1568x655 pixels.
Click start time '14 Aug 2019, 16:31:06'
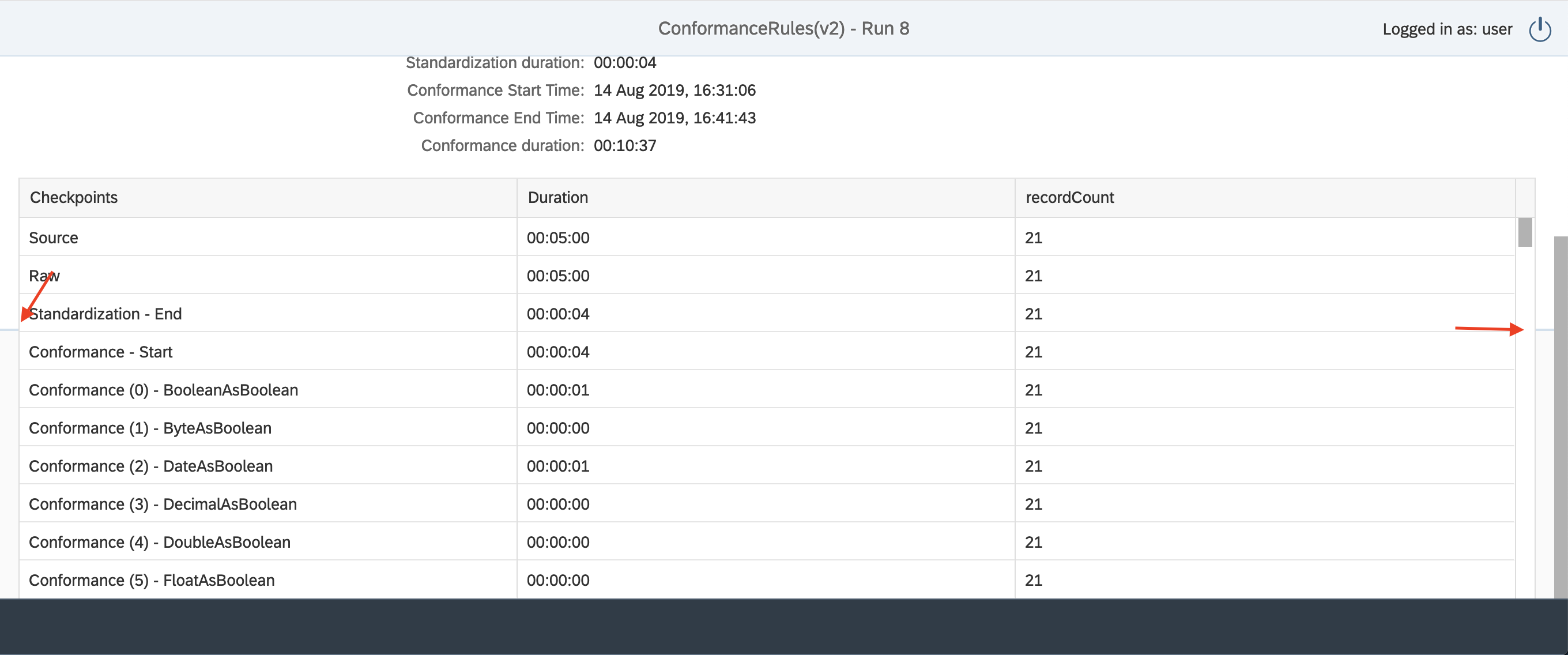[x=674, y=90]
